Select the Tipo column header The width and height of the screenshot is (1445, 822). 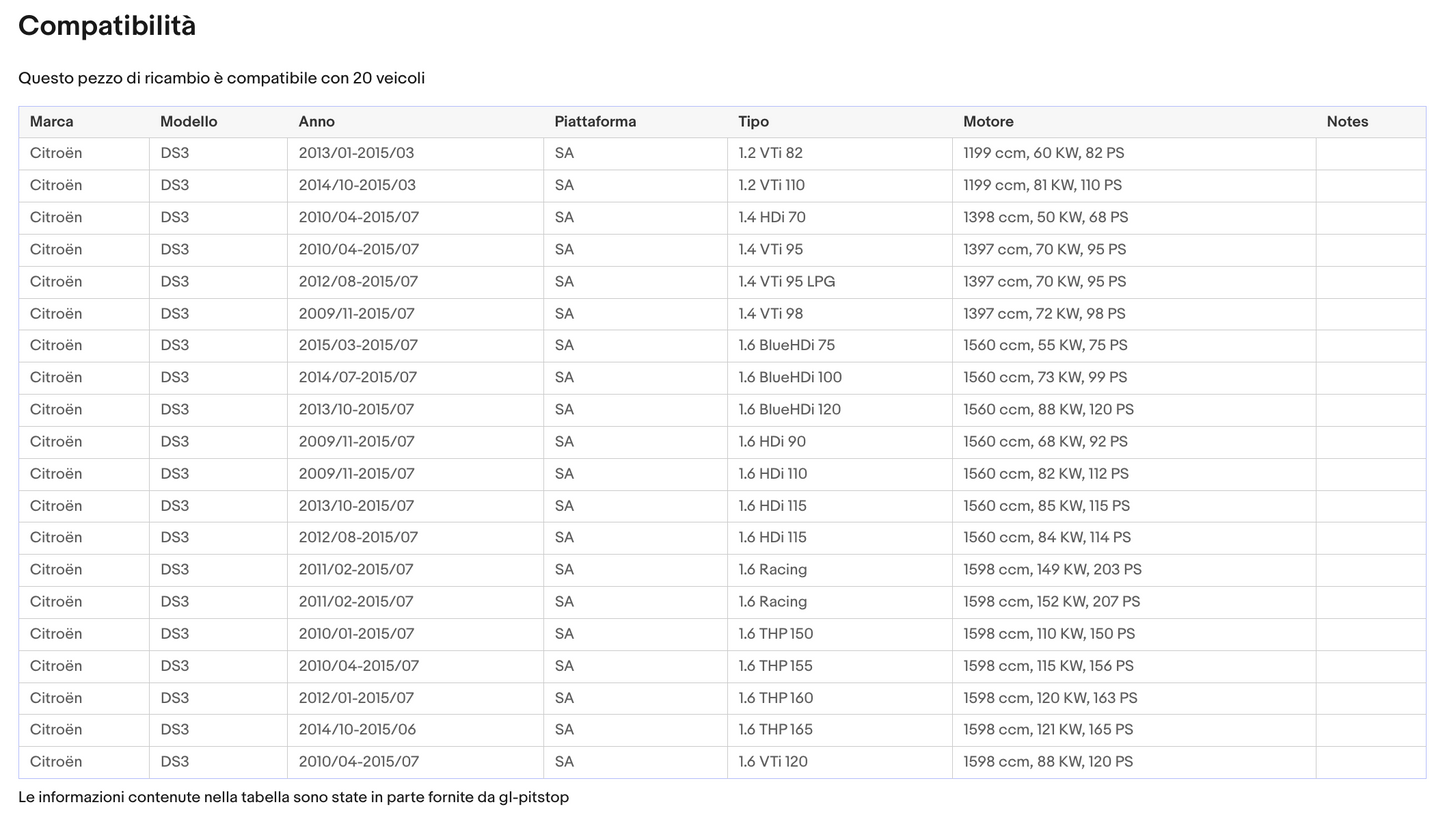point(753,122)
